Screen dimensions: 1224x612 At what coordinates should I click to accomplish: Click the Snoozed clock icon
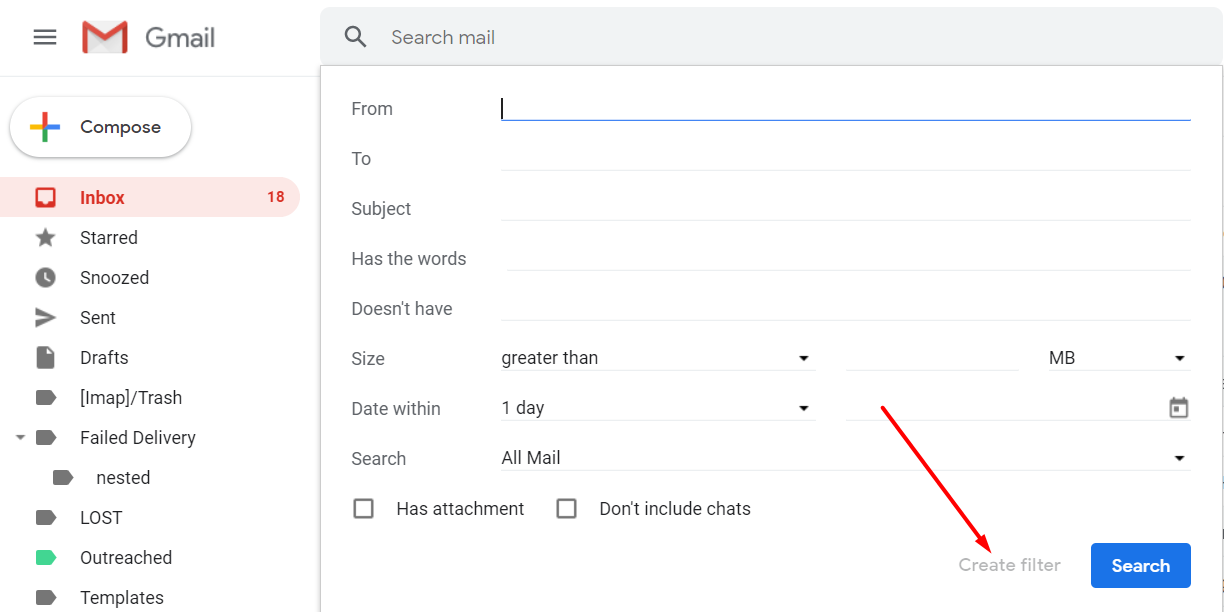coord(45,278)
